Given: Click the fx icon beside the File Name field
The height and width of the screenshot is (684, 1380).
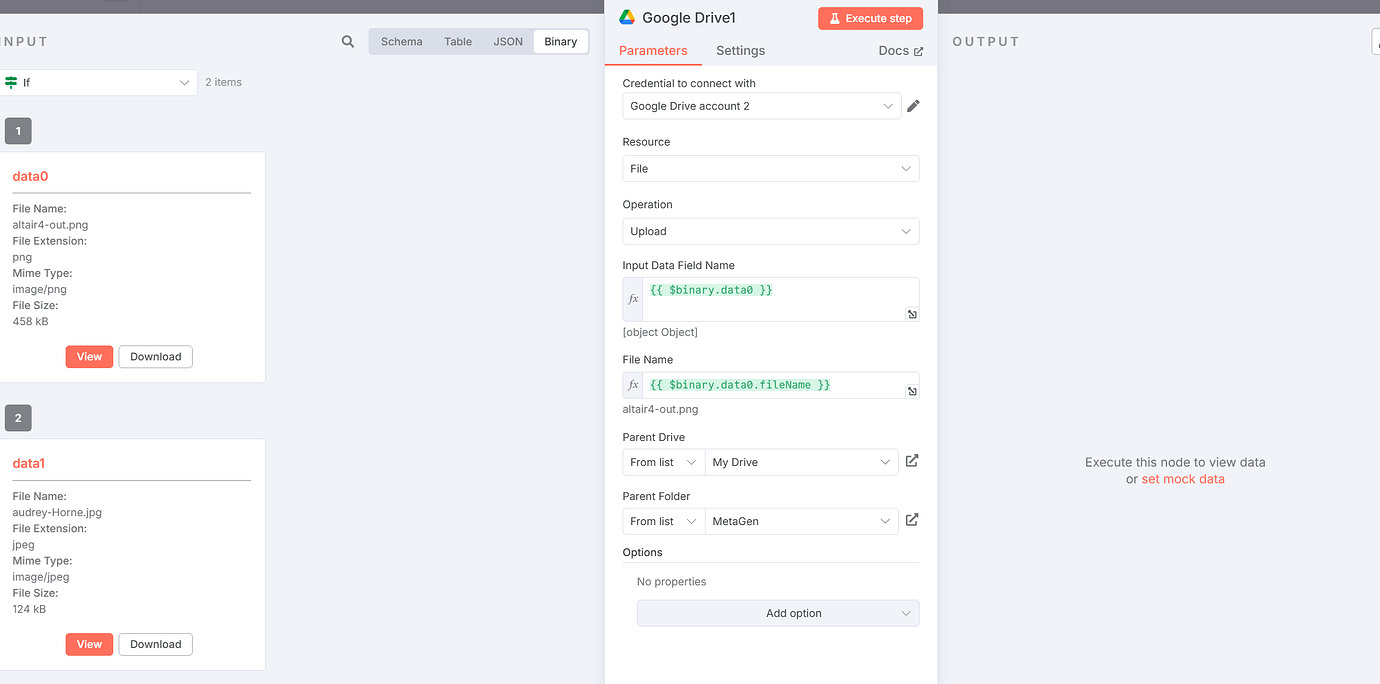Looking at the screenshot, I should [x=633, y=385].
